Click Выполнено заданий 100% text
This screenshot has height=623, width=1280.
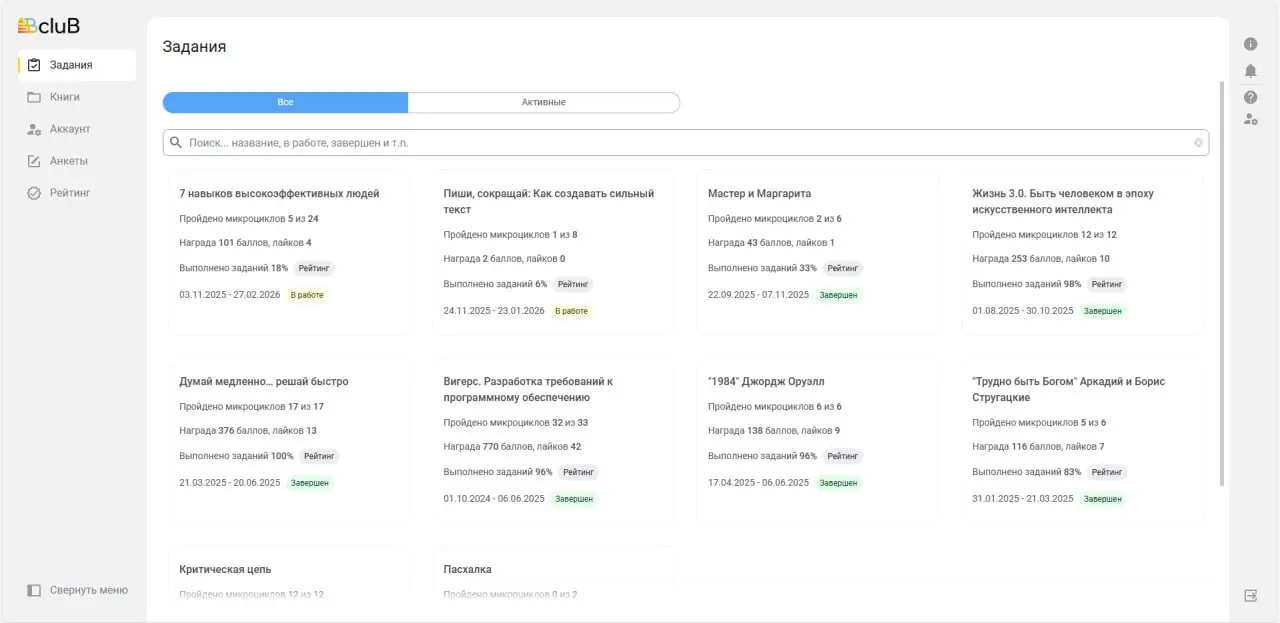click(236, 456)
